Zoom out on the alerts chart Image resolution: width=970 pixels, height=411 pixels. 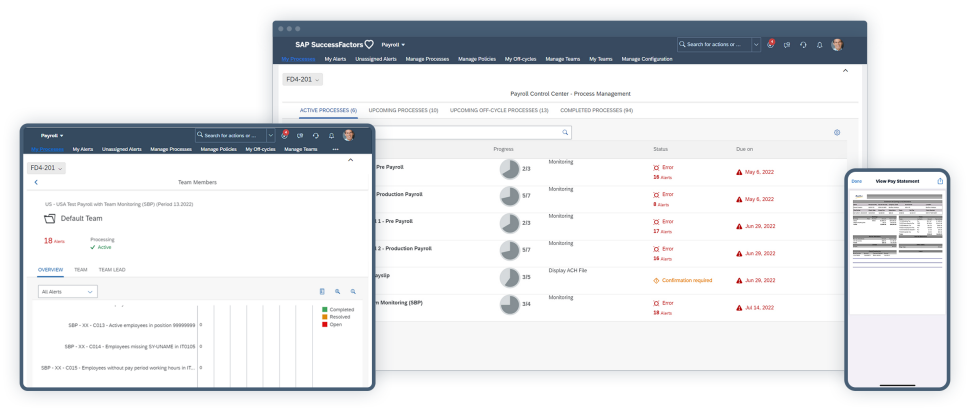[353, 292]
